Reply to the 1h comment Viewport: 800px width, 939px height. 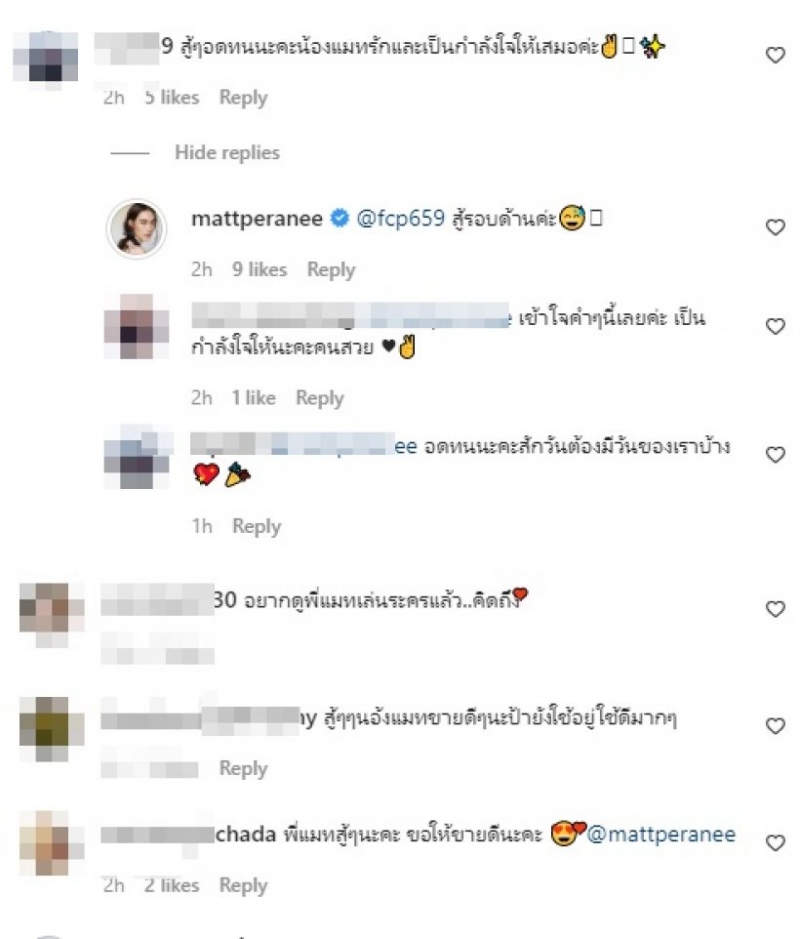click(x=256, y=526)
